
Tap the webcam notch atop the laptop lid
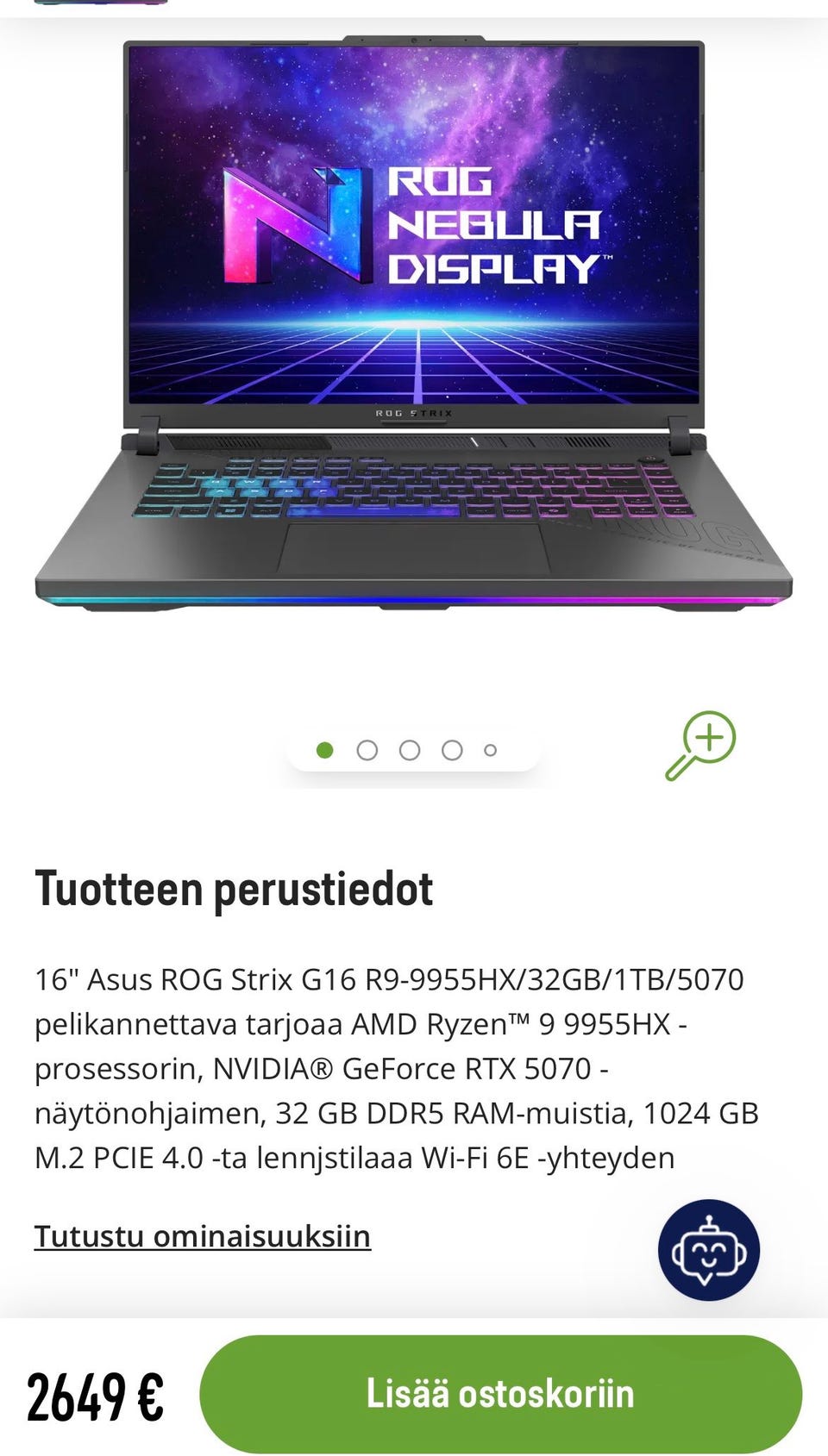[414, 40]
